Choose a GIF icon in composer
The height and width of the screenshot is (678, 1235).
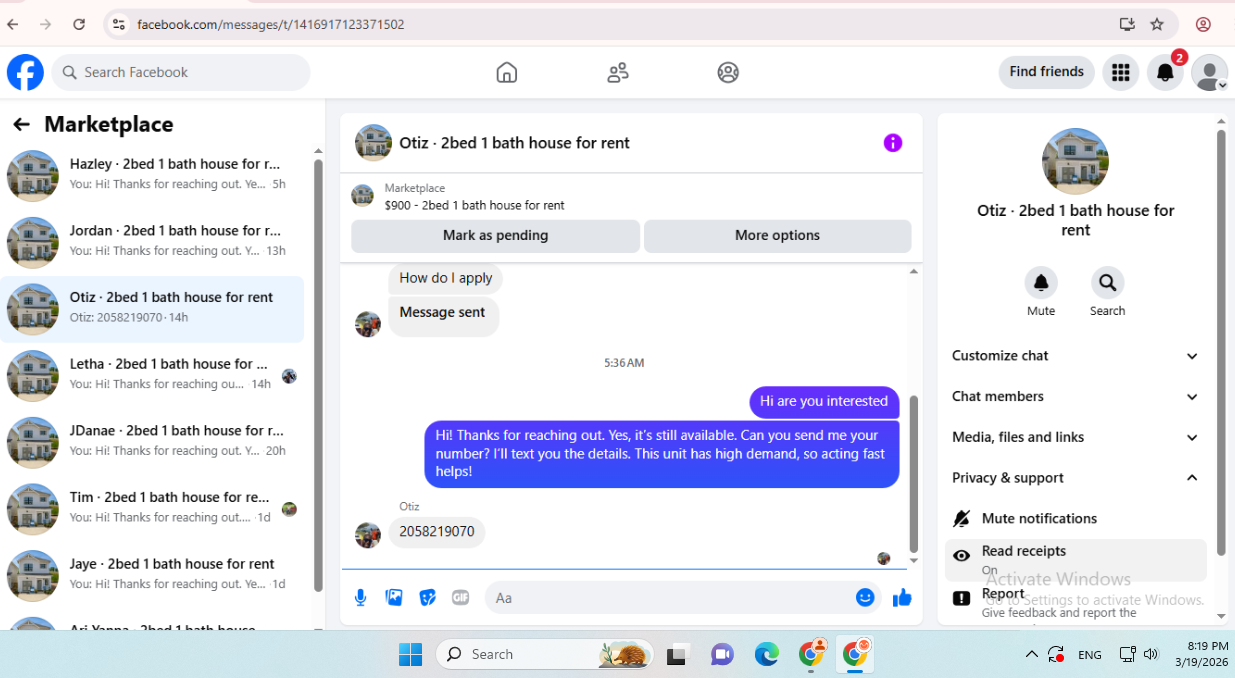[x=460, y=598]
